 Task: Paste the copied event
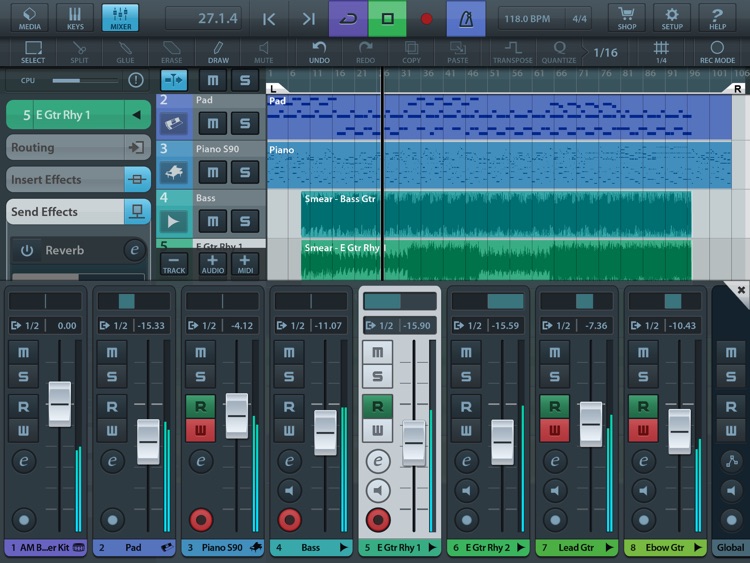coord(458,52)
